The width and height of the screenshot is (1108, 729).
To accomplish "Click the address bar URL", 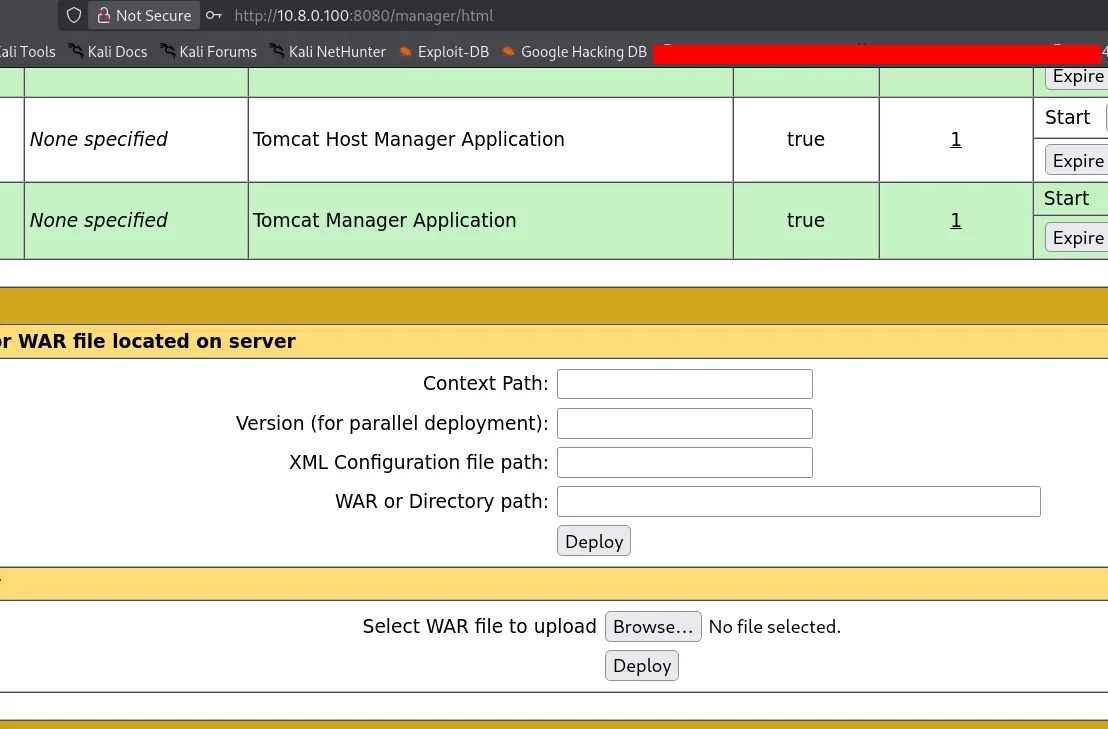I will click(364, 16).
